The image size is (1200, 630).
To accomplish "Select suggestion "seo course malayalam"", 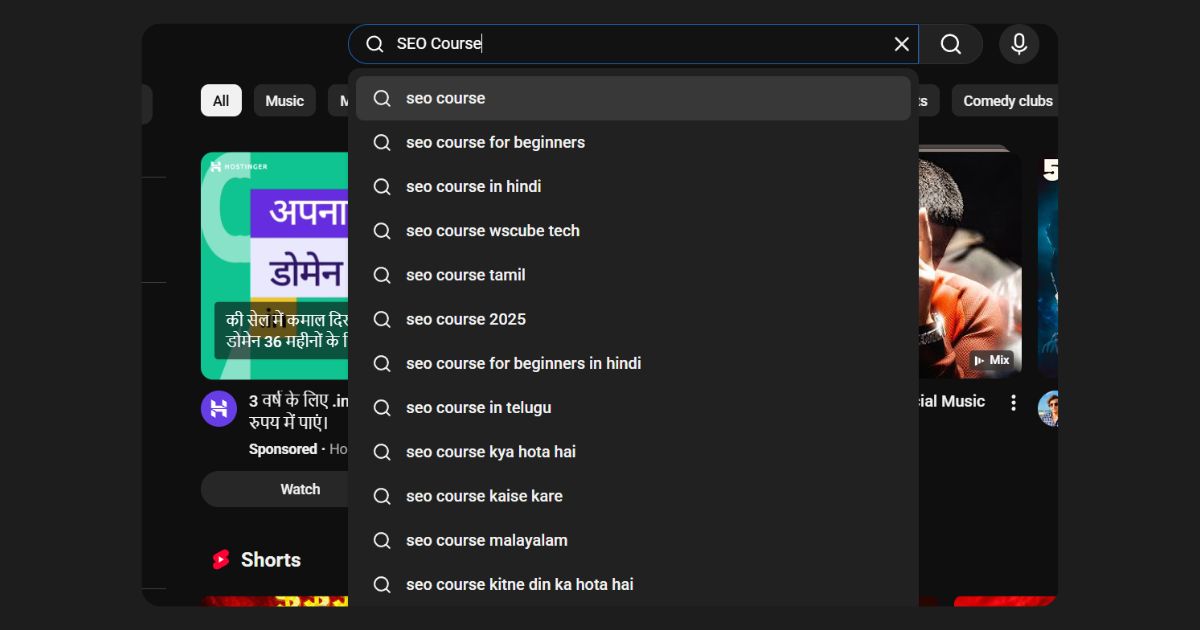I will (x=633, y=540).
